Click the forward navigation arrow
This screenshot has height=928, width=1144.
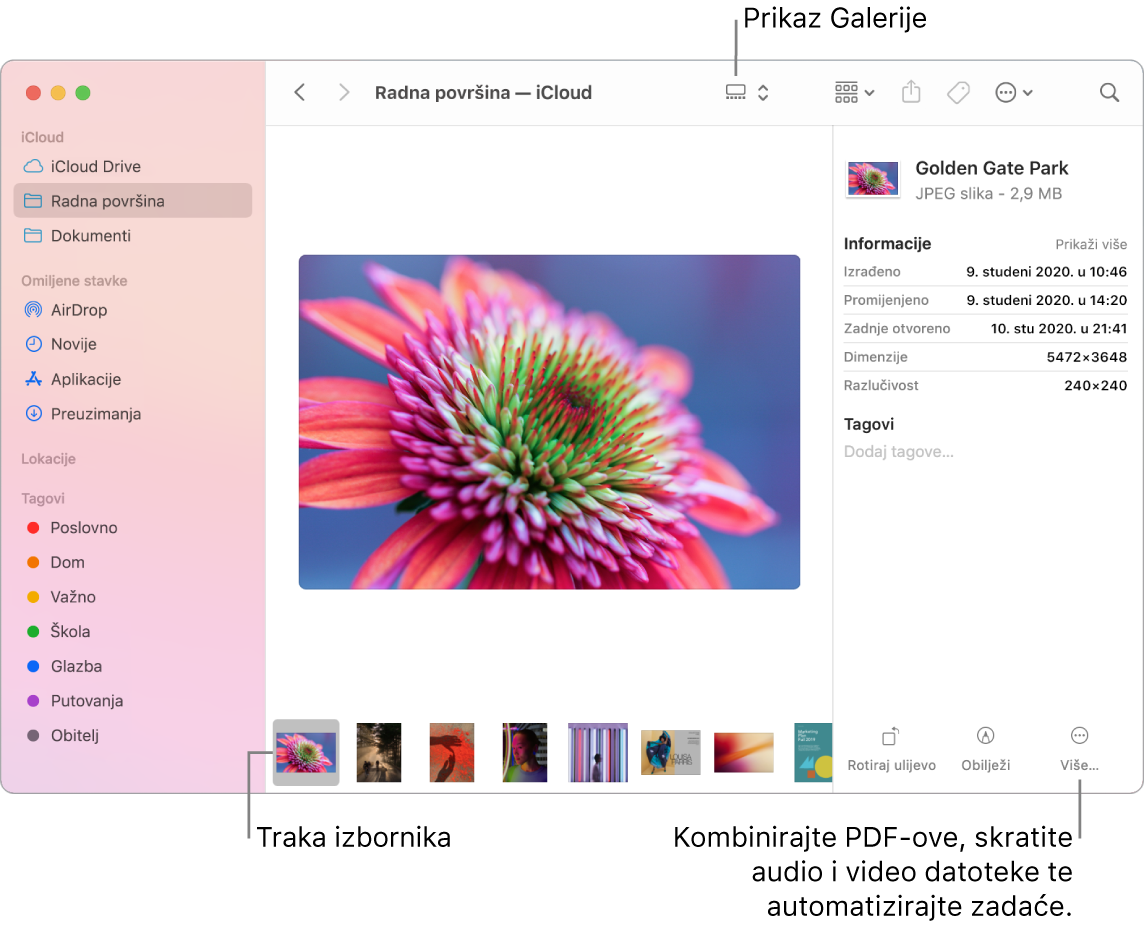[344, 93]
